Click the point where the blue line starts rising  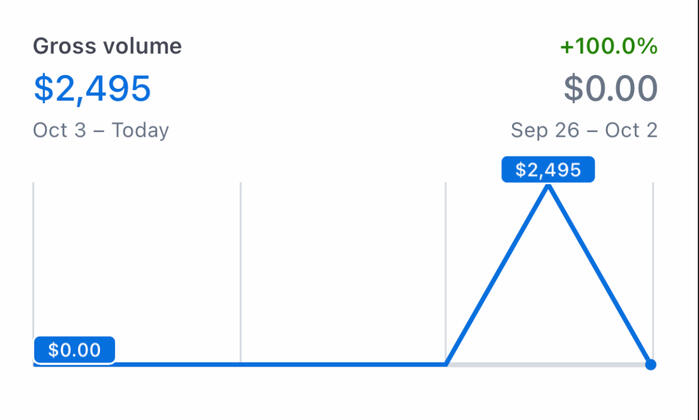coord(446,364)
